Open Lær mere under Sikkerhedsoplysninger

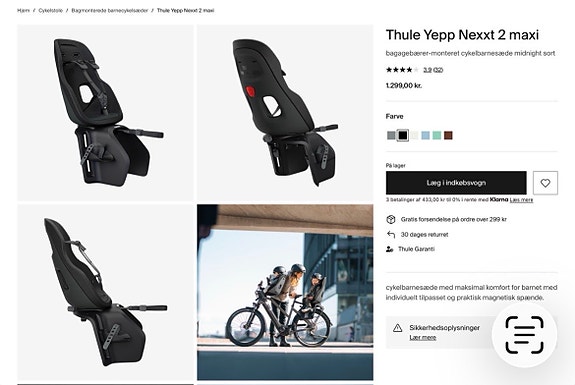click(x=422, y=338)
